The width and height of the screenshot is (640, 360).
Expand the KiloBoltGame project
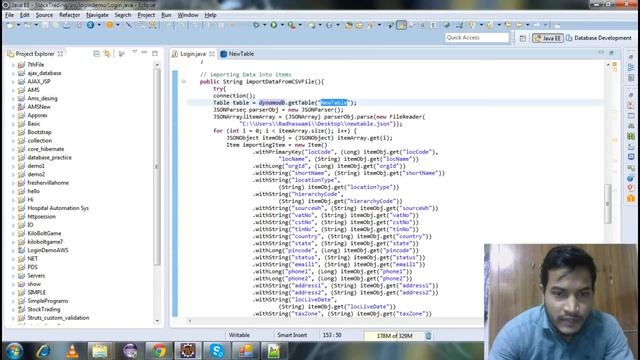point(13,233)
